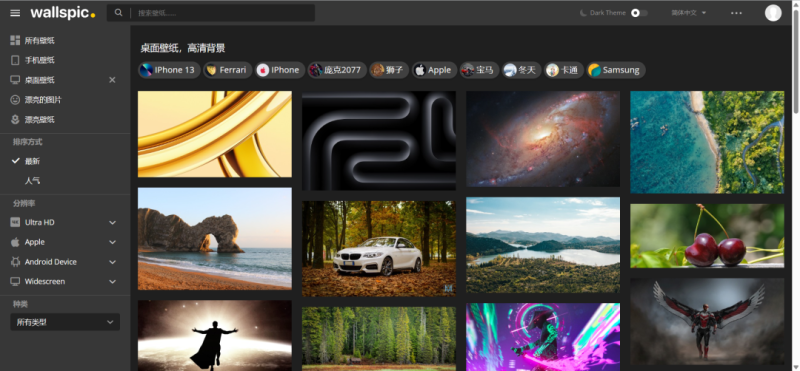Click the 漂亮的图片 smiley icon
Image resolution: width=800 pixels, height=371 pixels.
(x=15, y=100)
